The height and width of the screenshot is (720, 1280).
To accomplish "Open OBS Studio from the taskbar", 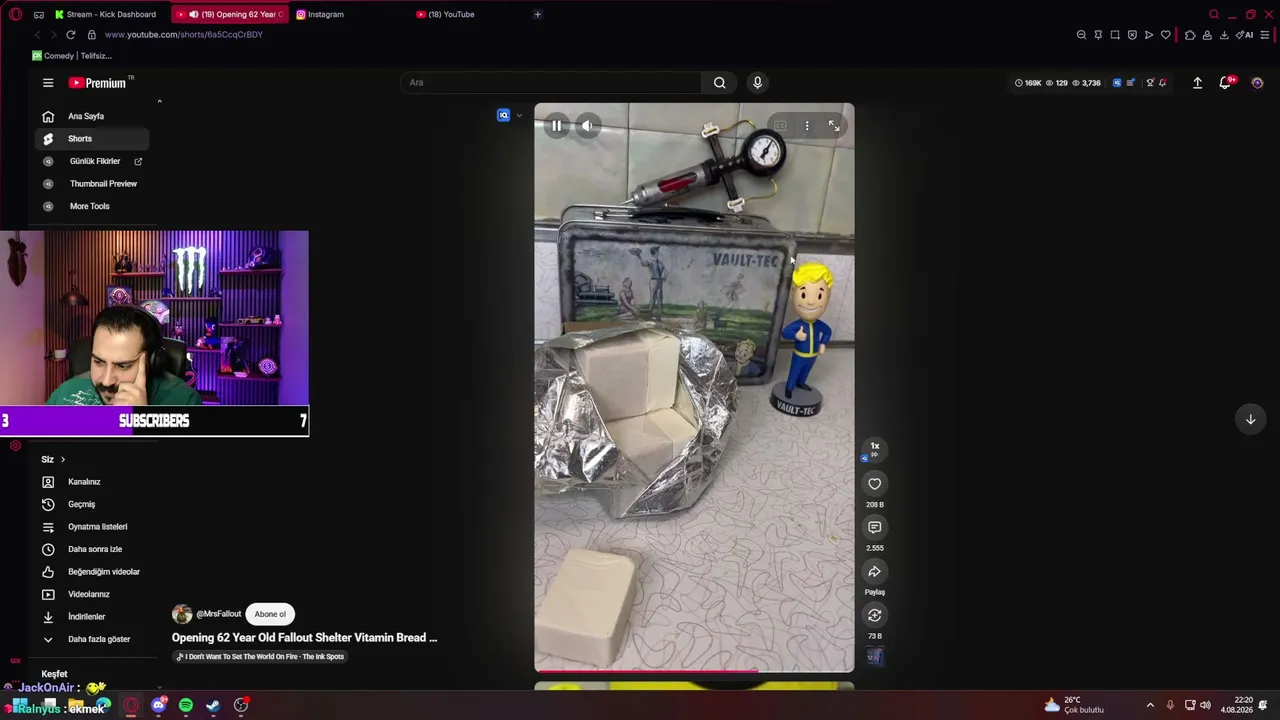I will pyautogui.click(x=241, y=706).
